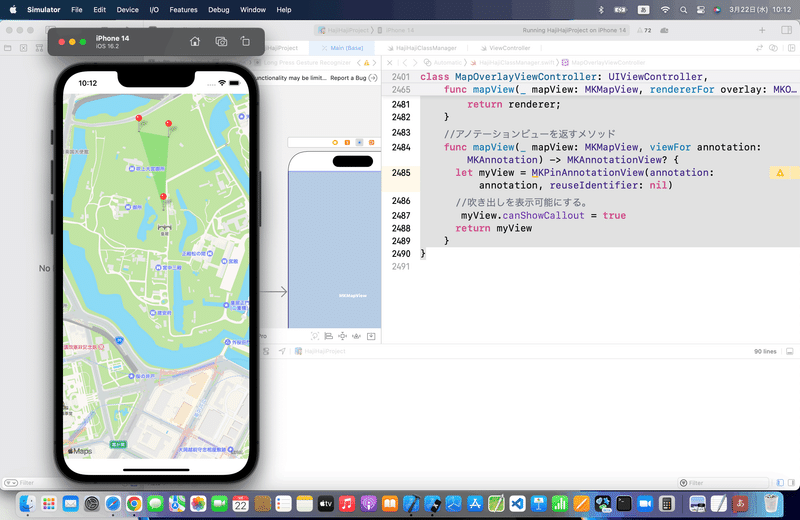Open the Device menu
800x520 pixels.
tap(128, 10)
